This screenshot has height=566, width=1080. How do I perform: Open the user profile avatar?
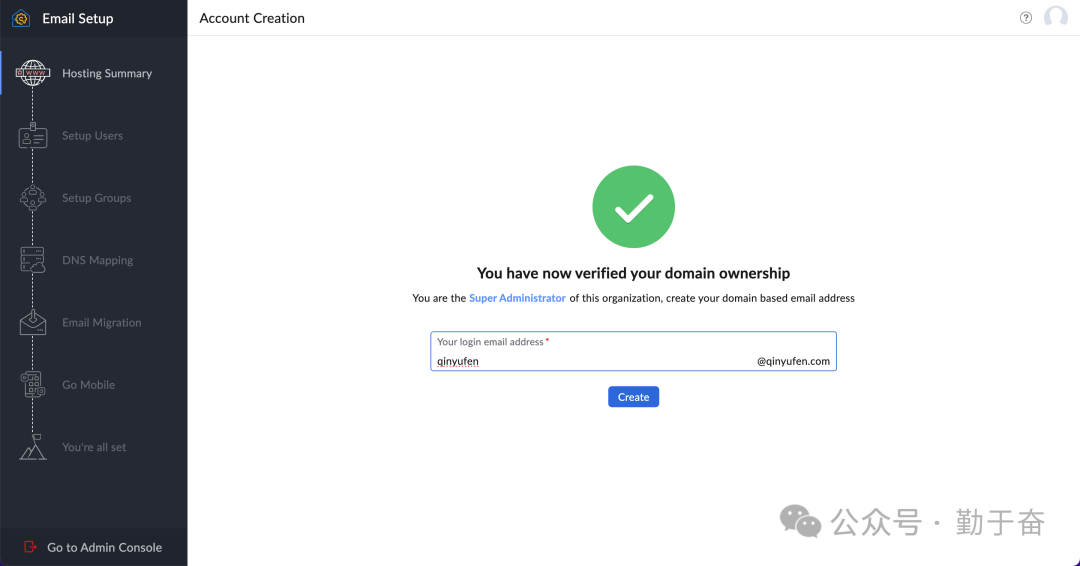tap(1056, 18)
